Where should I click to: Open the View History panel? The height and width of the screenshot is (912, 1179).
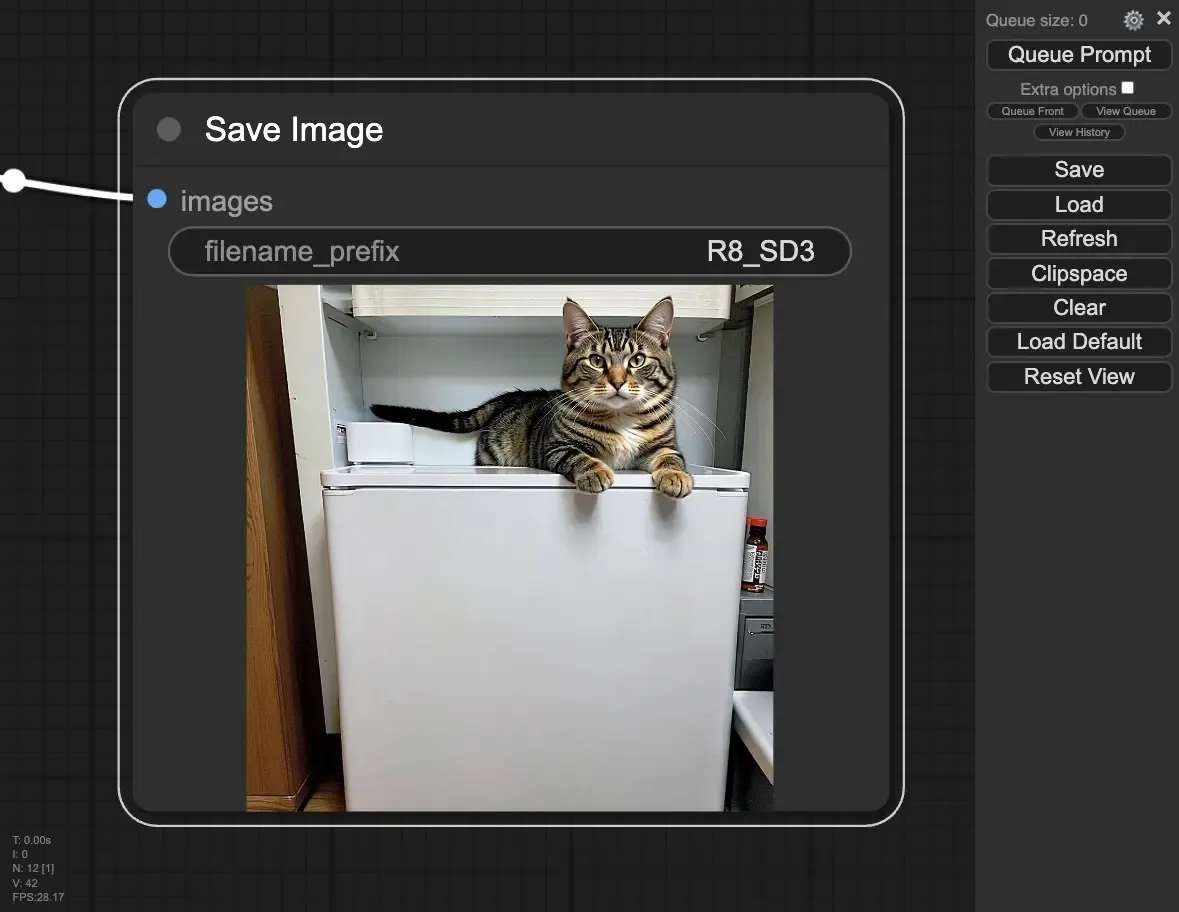tap(1079, 131)
